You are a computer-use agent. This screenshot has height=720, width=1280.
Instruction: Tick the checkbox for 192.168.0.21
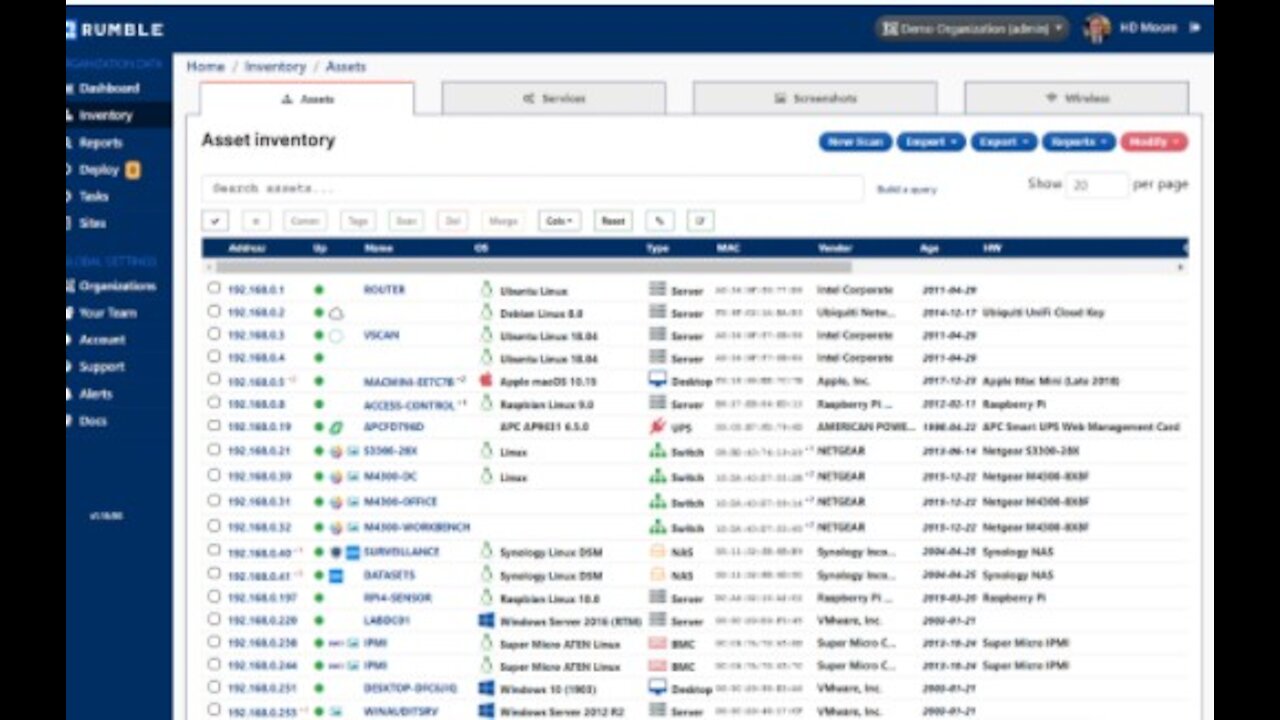(214, 450)
